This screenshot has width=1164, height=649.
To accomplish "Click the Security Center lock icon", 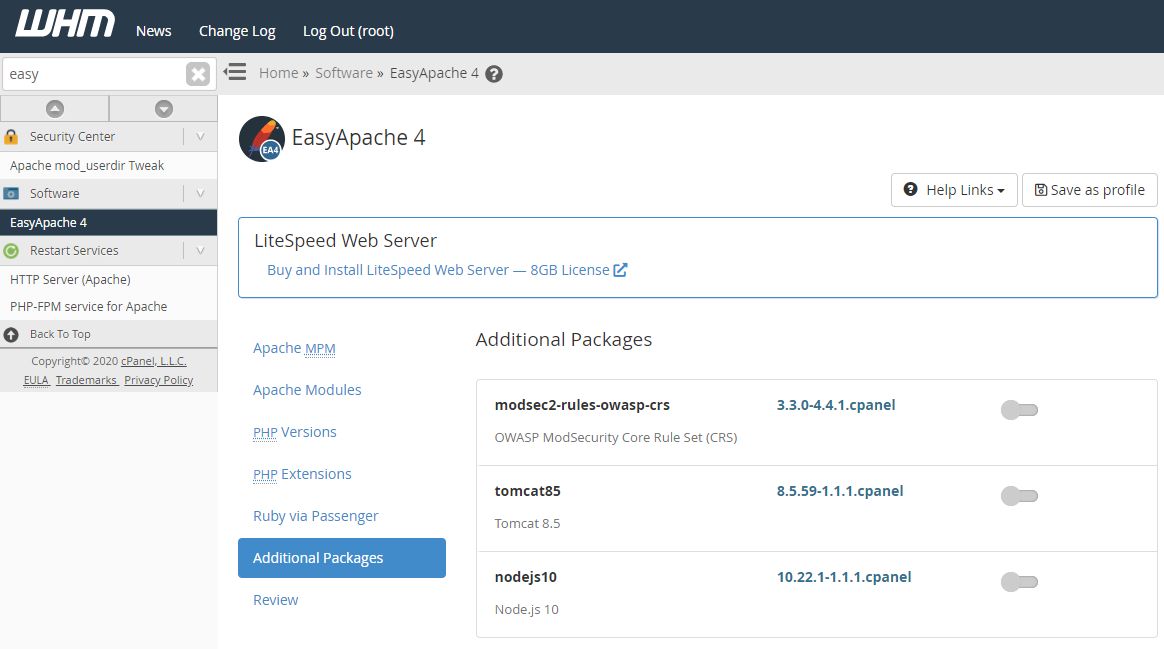I will tap(11, 137).
